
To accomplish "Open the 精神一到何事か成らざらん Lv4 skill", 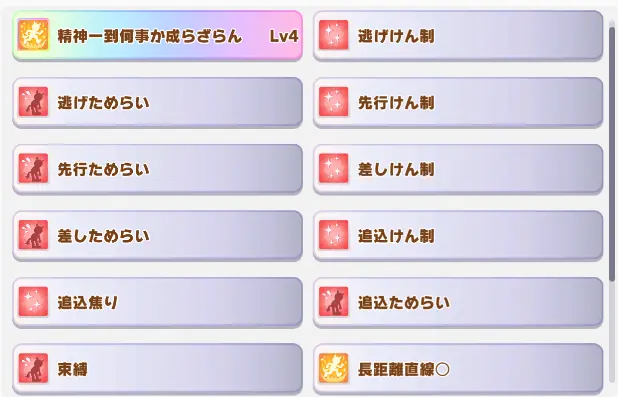I will point(157,35).
